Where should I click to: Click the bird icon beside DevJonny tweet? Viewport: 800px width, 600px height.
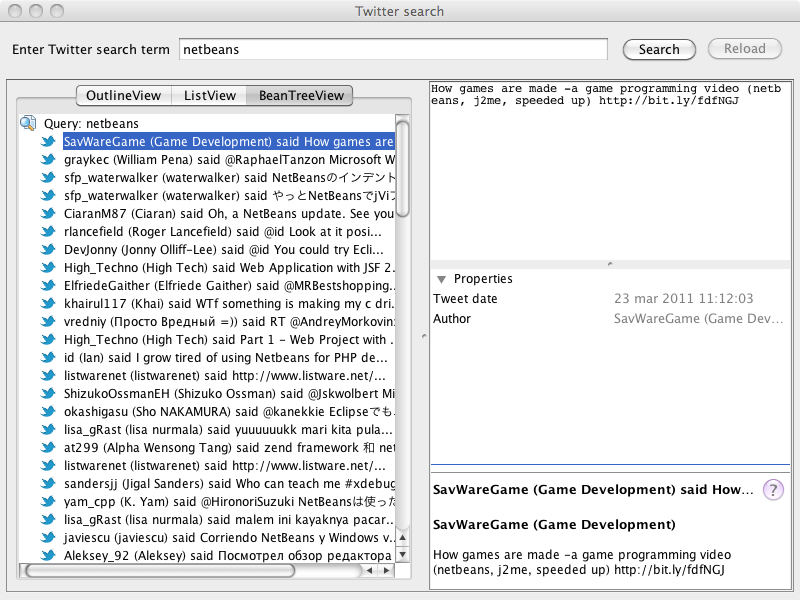(x=48, y=249)
